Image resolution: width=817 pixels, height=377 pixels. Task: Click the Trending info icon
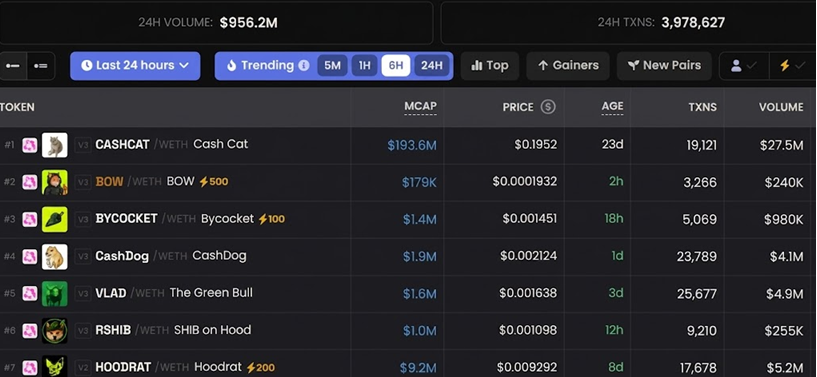pyautogui.click(x=304, y=66)
